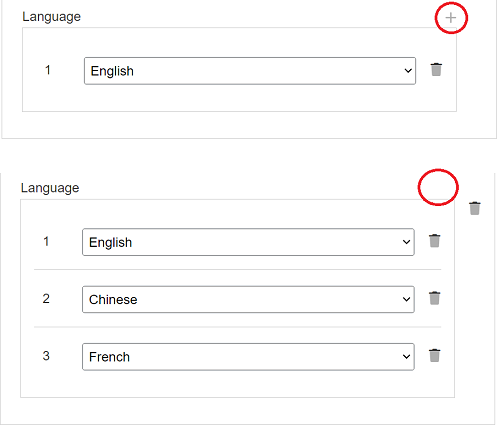Add a new language with the plus icon
This screenshot has width=499, height=427.
click(451, 18)
